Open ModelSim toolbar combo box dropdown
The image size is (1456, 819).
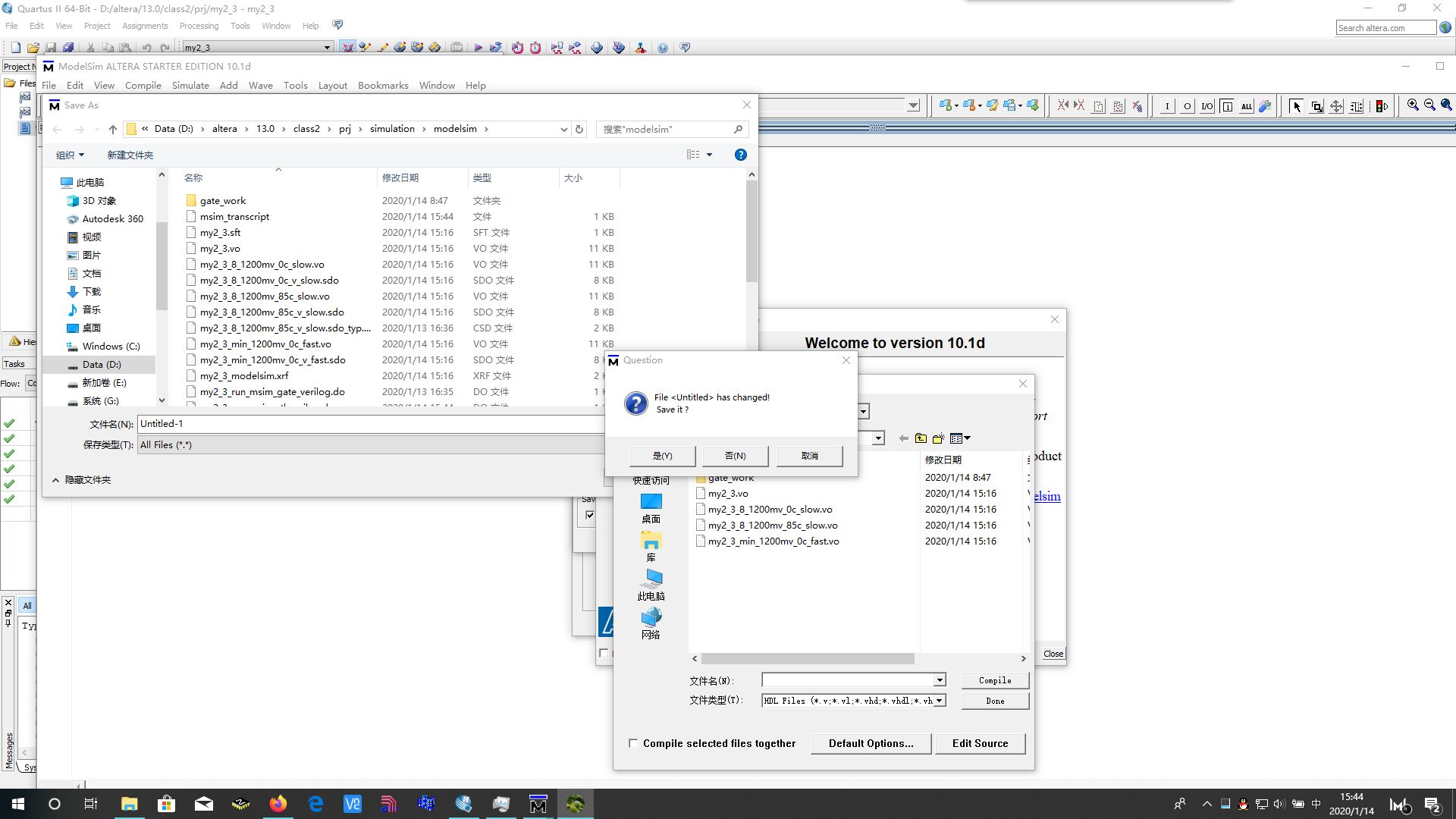[x=913, y=105]
